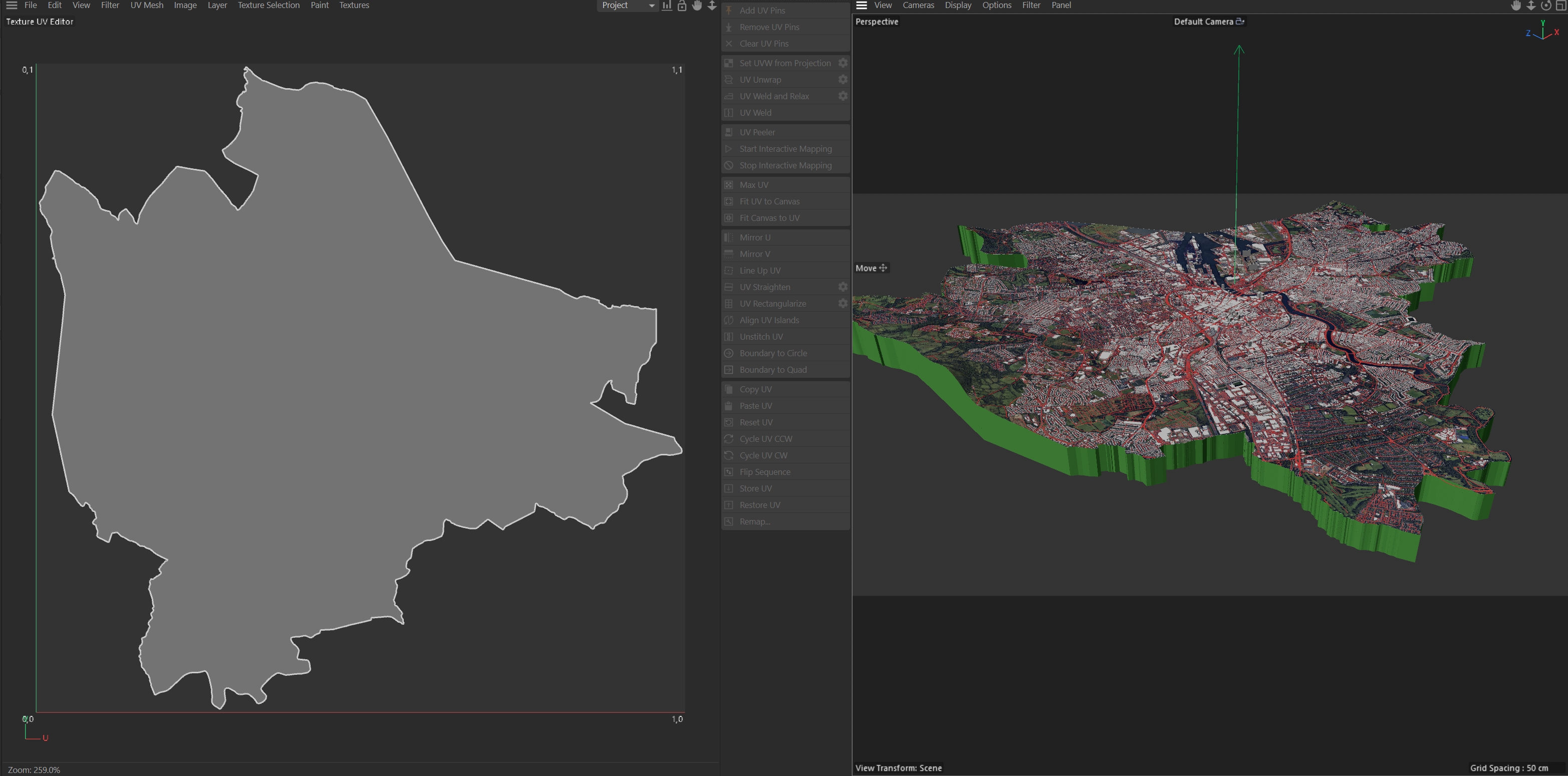1568x776 pixels.
Task: Open UV Rectangularize settings gear
Action: pyautogui.click(x=843, y=303)
